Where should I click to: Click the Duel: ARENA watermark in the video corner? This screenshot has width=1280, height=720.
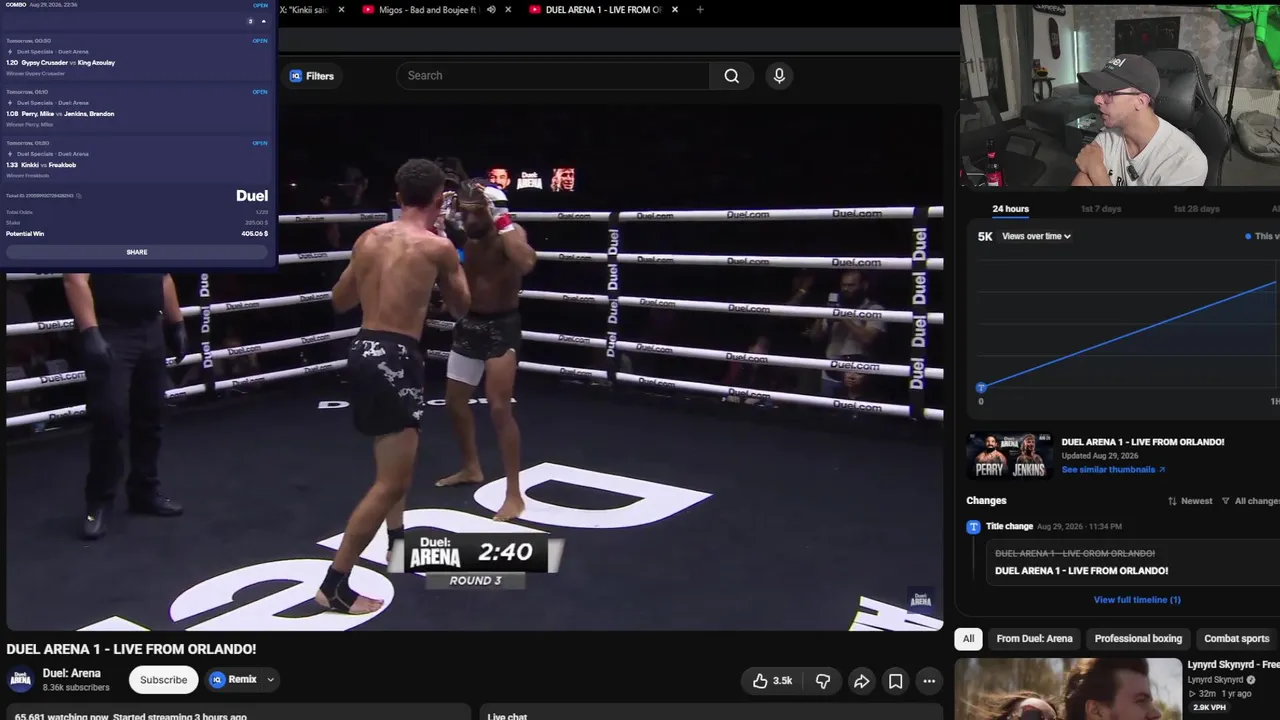tap(920, 600)
